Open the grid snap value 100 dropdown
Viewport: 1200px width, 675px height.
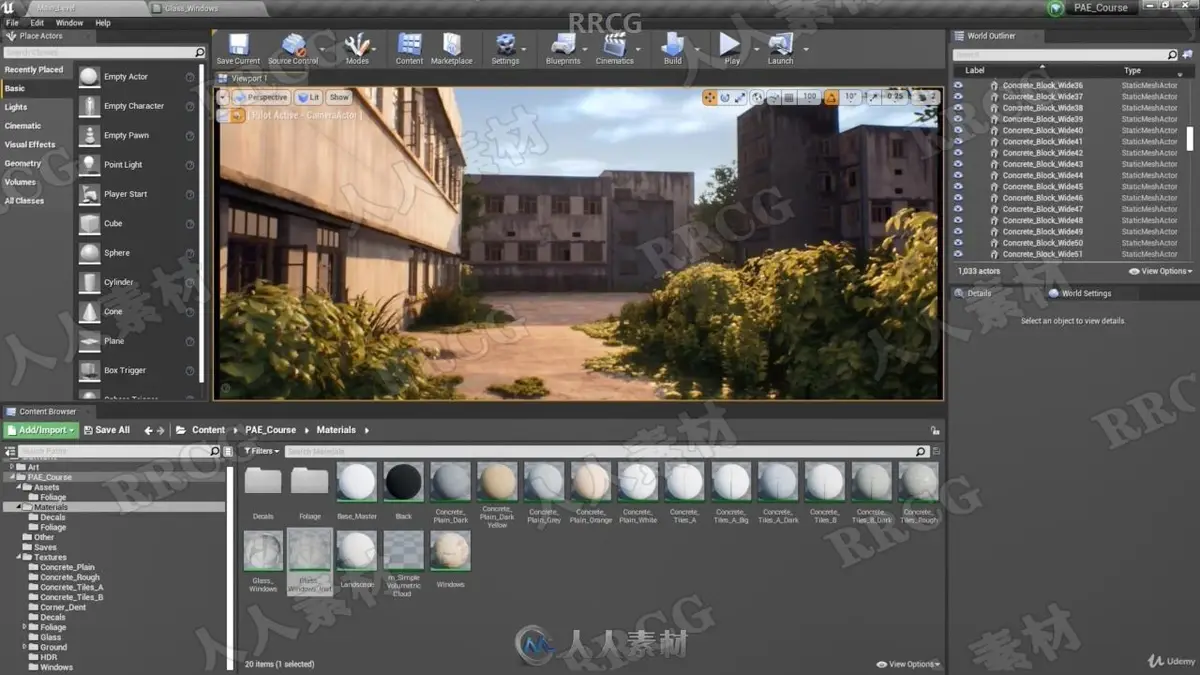[x=809, y=97]
